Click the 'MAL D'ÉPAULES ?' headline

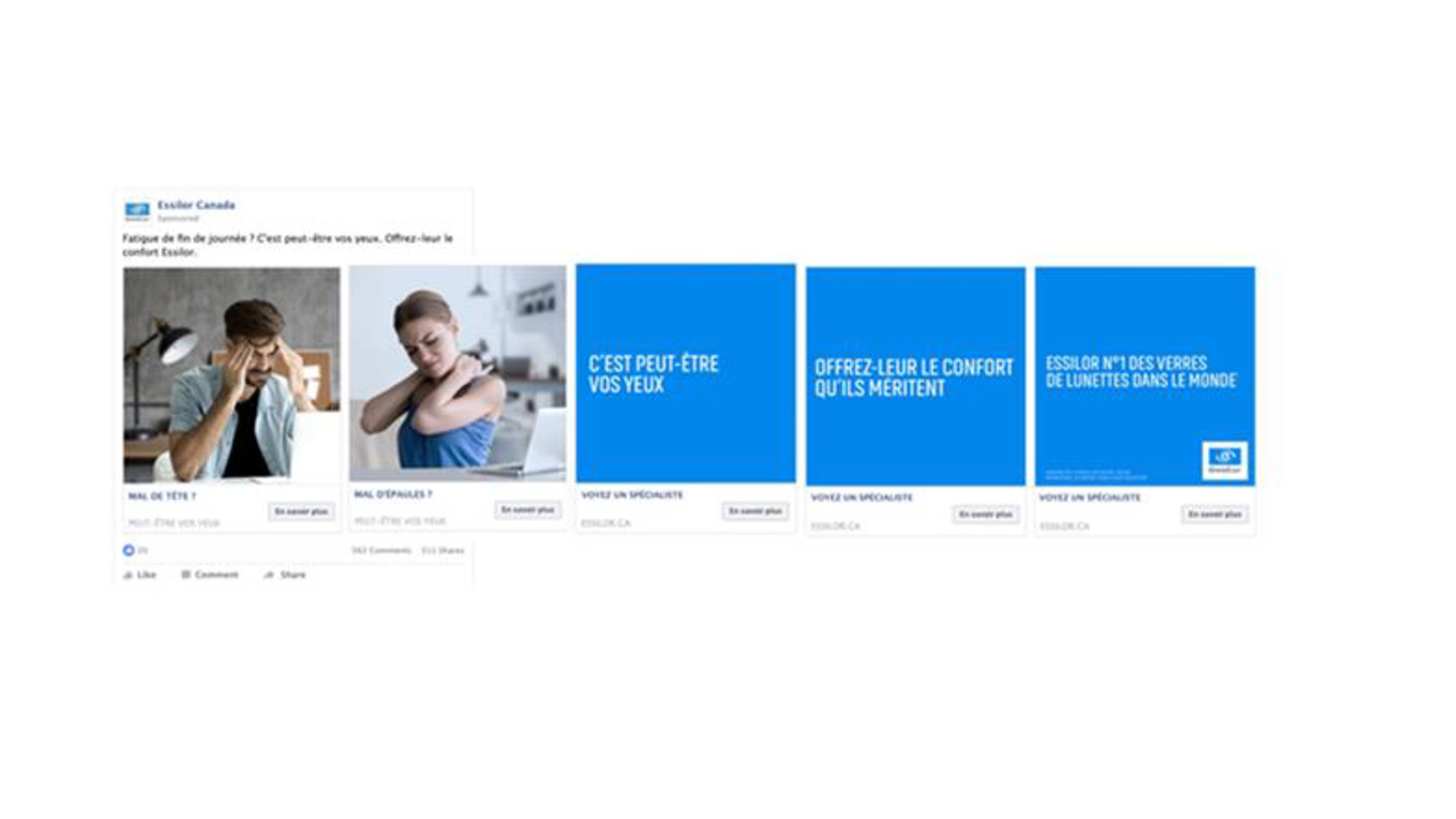click(x=393, y=495)
